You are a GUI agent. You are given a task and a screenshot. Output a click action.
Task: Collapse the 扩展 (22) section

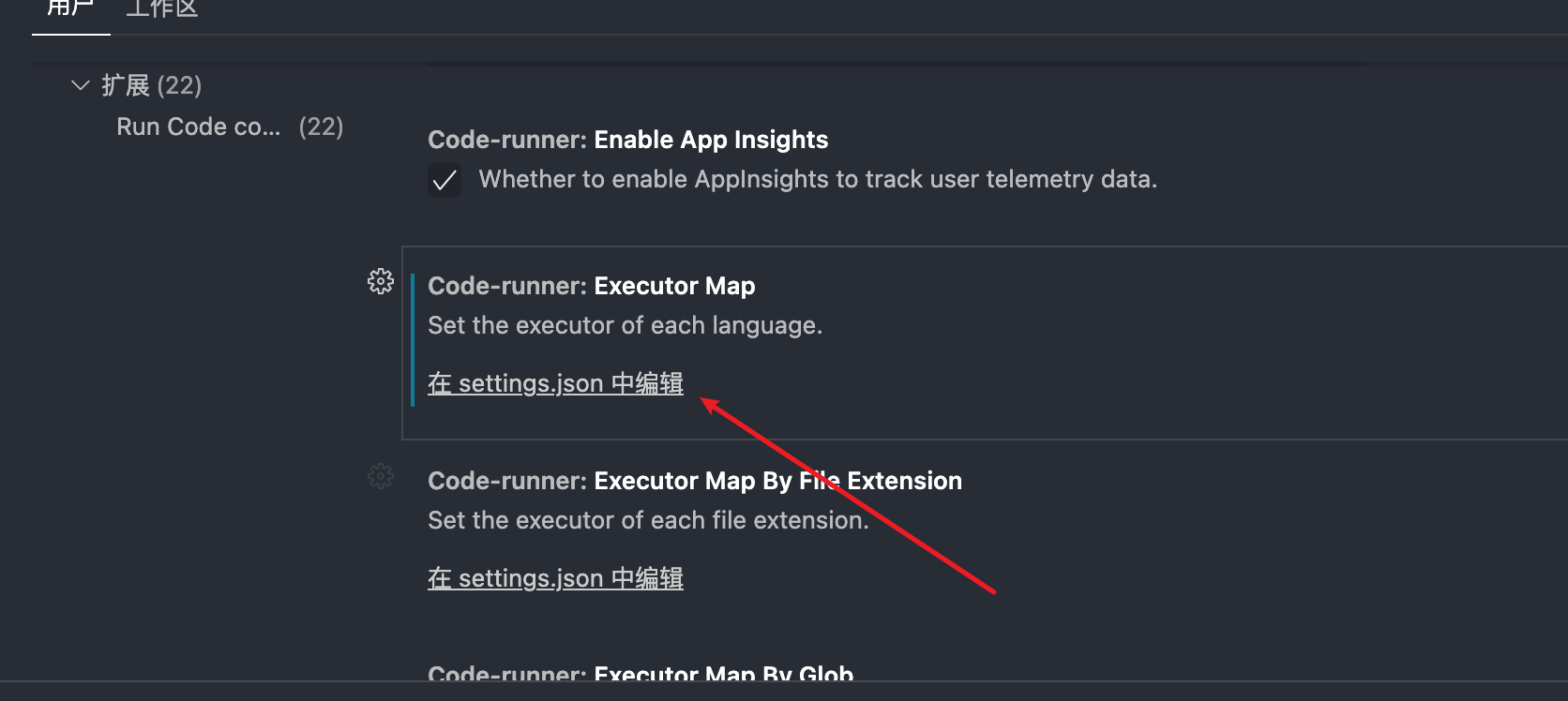[80, 84]
